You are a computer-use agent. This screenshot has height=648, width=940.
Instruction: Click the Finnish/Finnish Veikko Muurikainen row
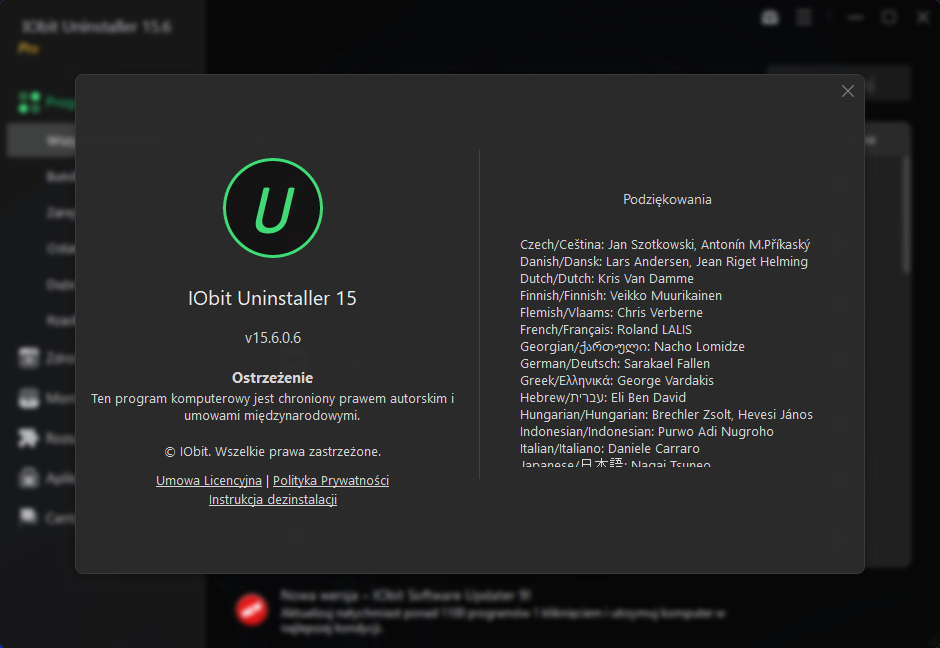click(620, 296)
